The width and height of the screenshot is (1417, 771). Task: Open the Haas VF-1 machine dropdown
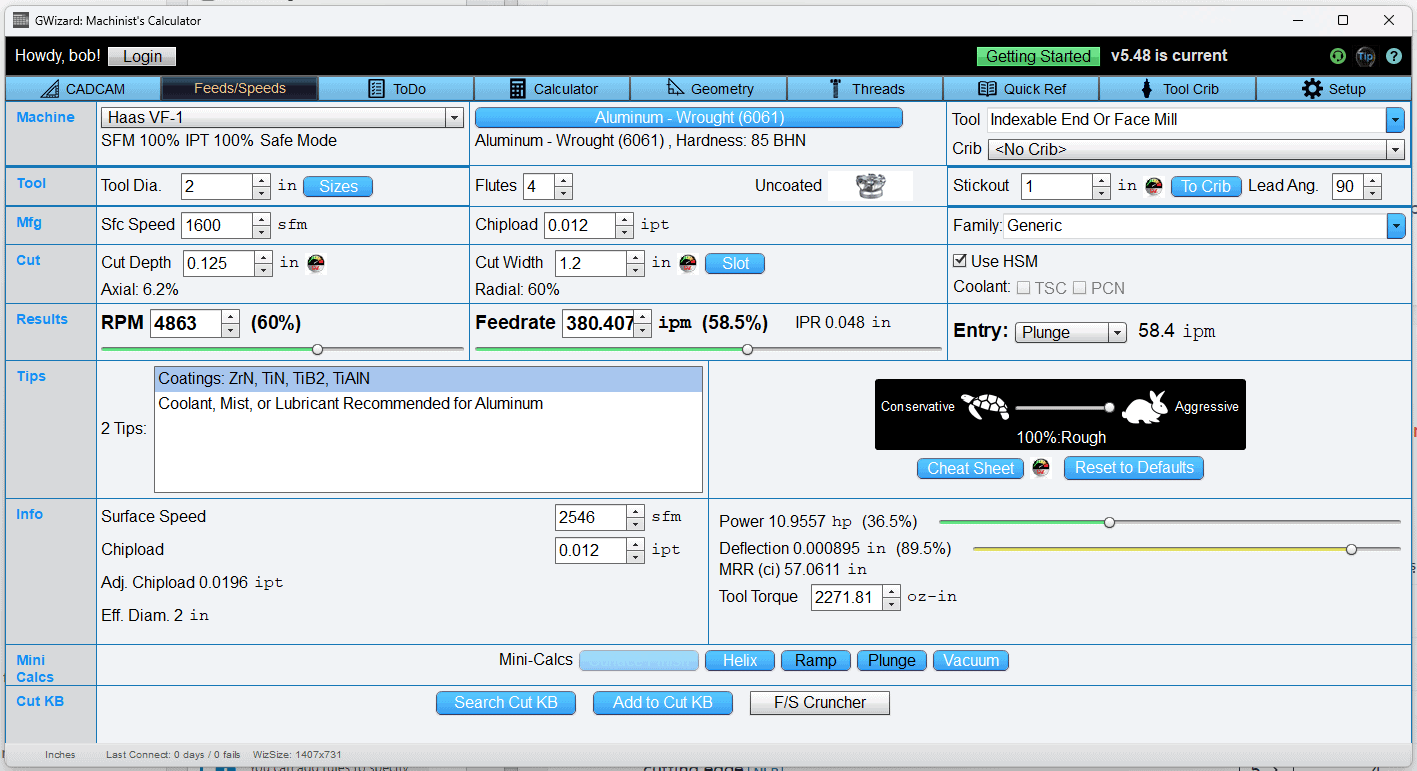(455, 117)
